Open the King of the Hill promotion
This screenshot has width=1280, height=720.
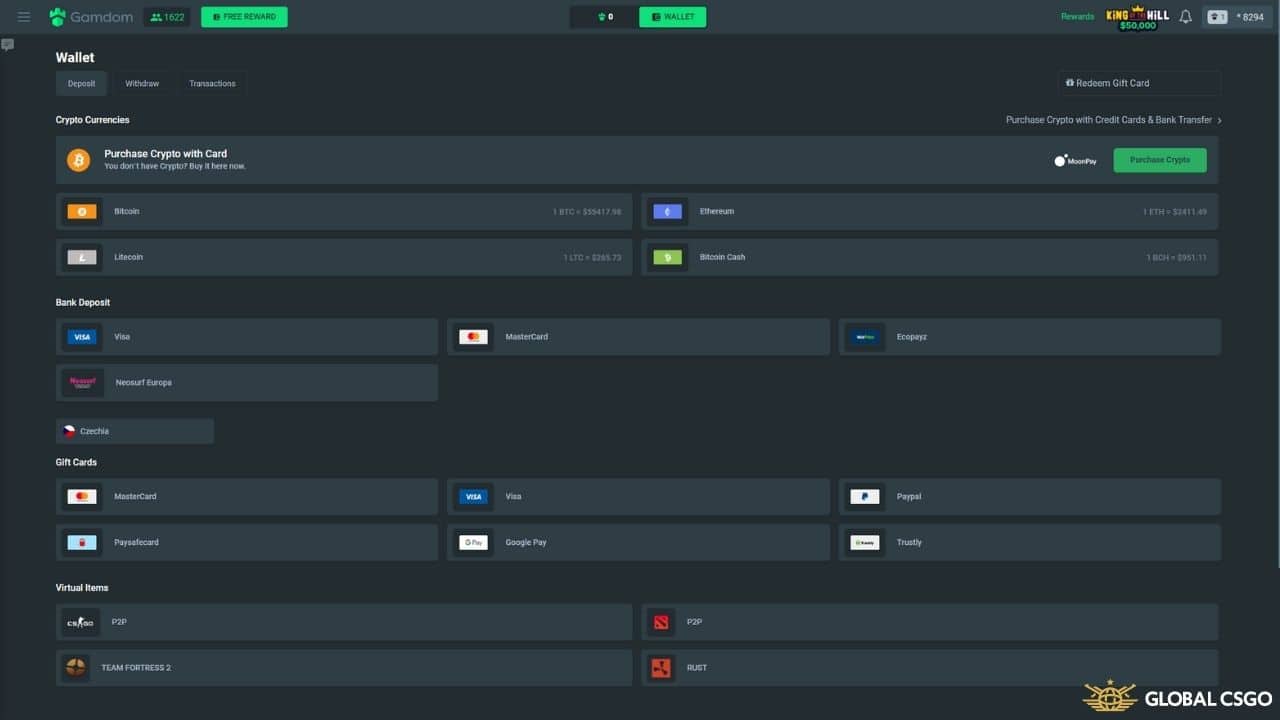tap(1137, 18)
